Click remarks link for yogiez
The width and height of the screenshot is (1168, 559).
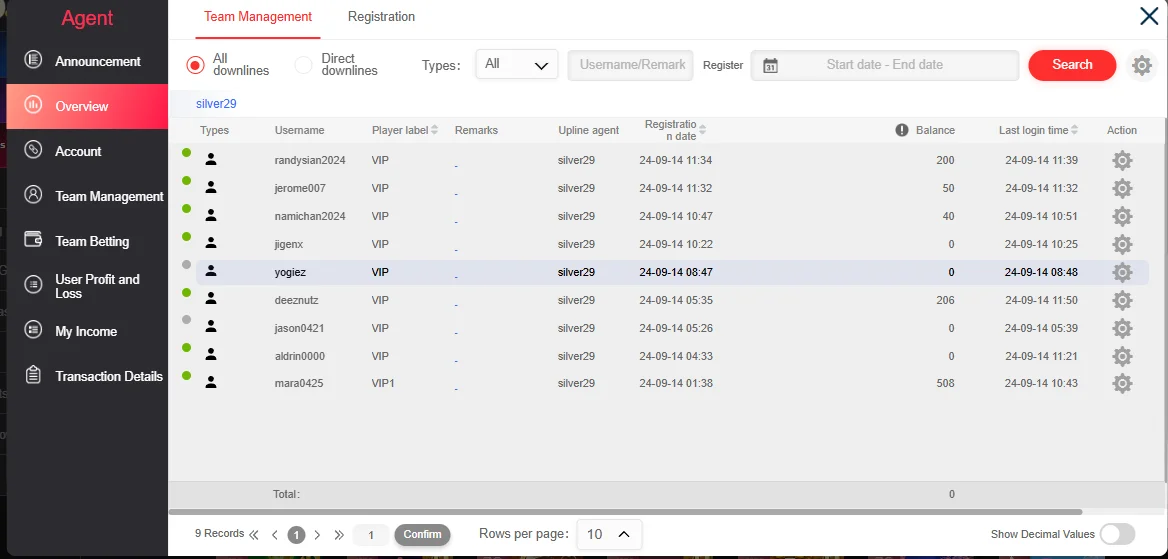pyautogui.click(x=456, y=275)
